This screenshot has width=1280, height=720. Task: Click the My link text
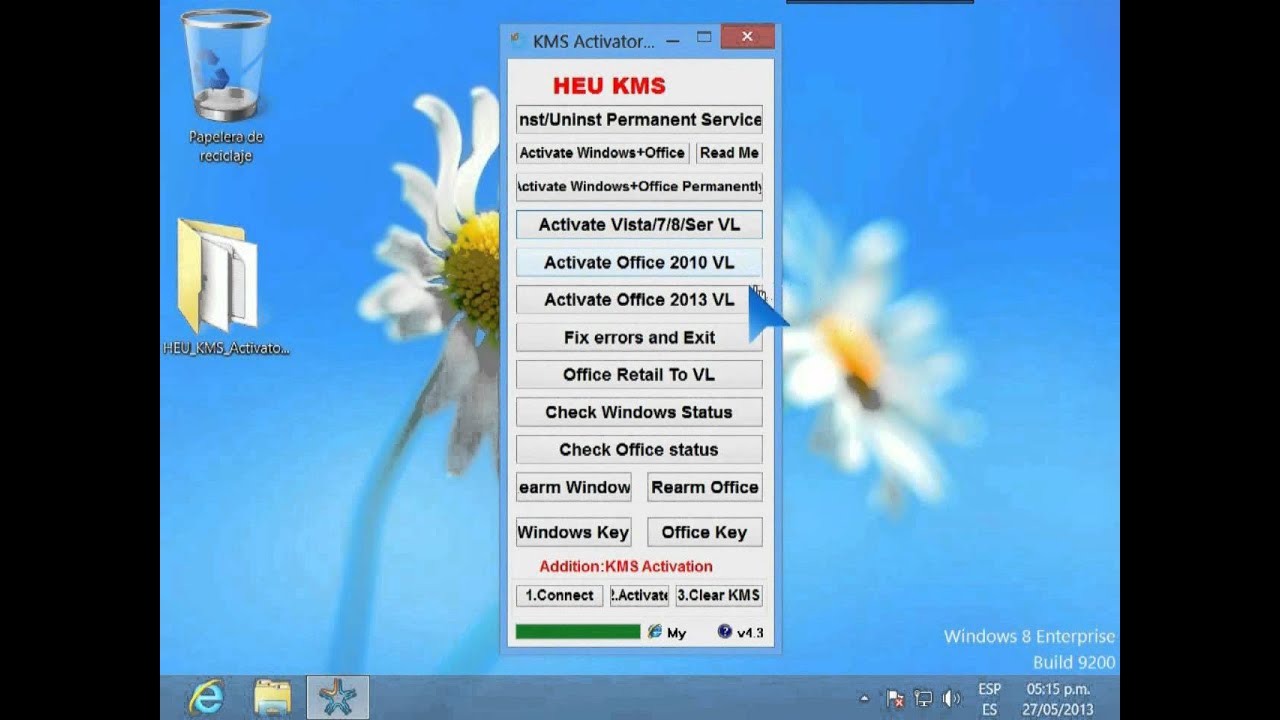[x=677, y=633]
